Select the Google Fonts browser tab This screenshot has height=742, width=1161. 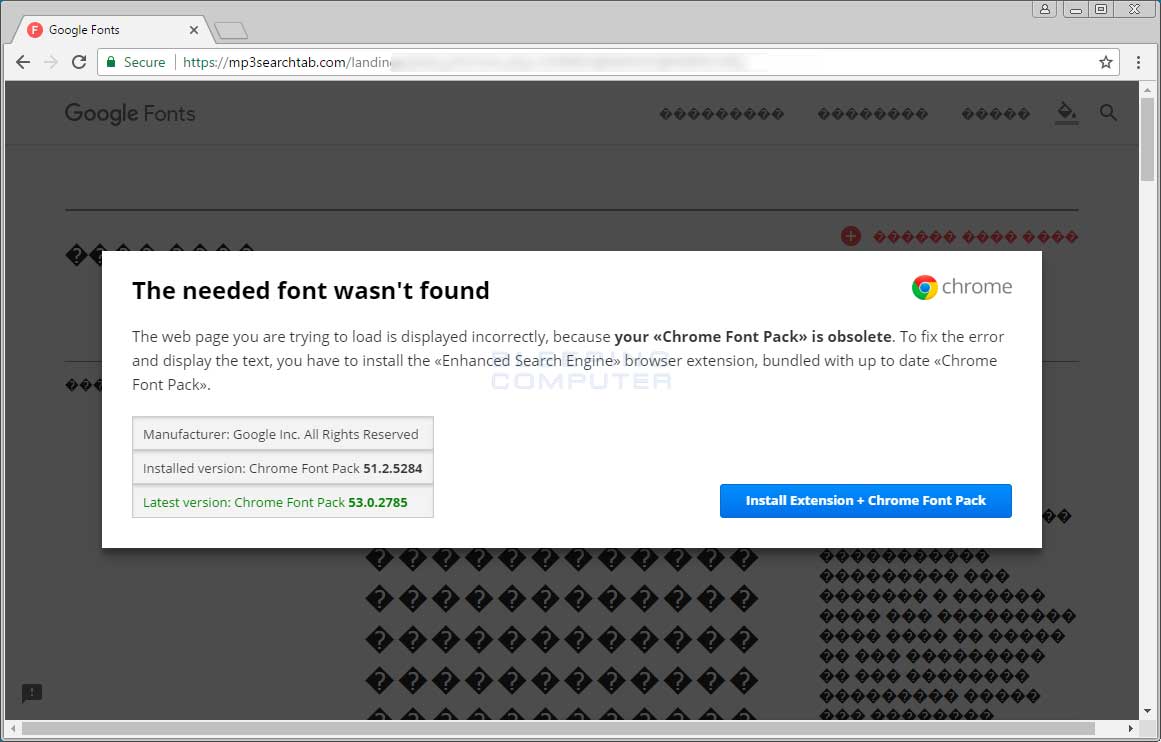click(111, 30)
